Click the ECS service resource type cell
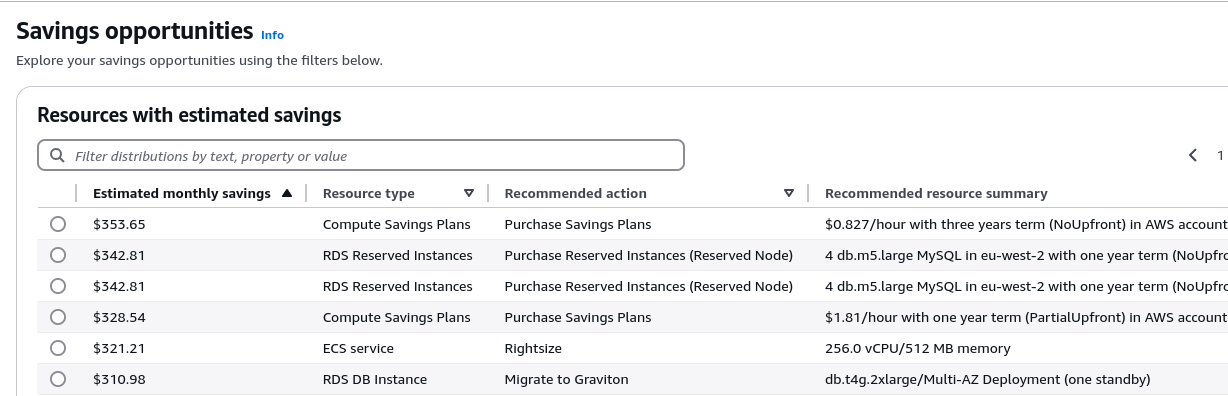Viewport: 1228px width, 396px height. pyautogui.click(x=358, y=348)
